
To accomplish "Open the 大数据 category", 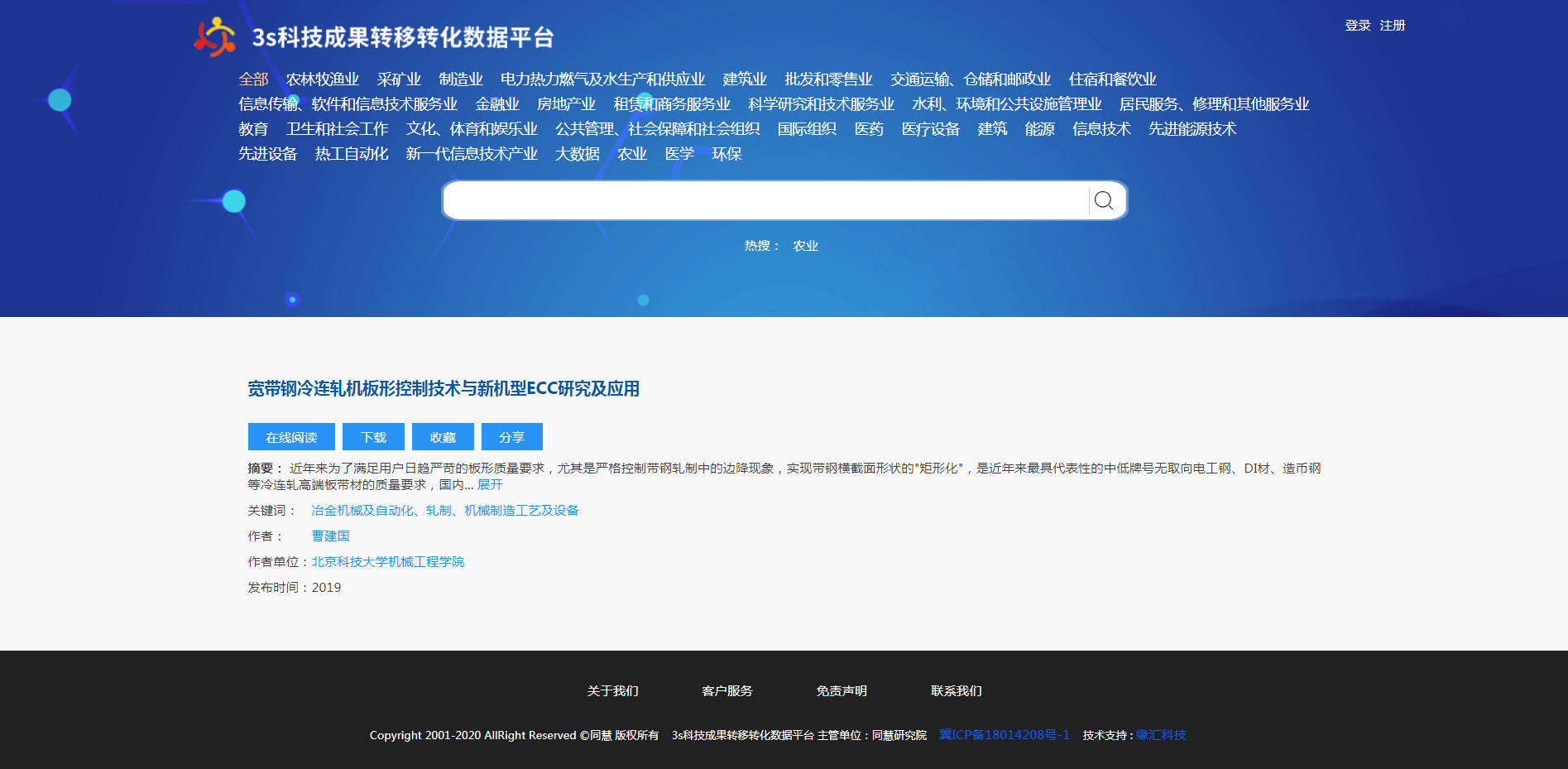I will coord(577,154).
